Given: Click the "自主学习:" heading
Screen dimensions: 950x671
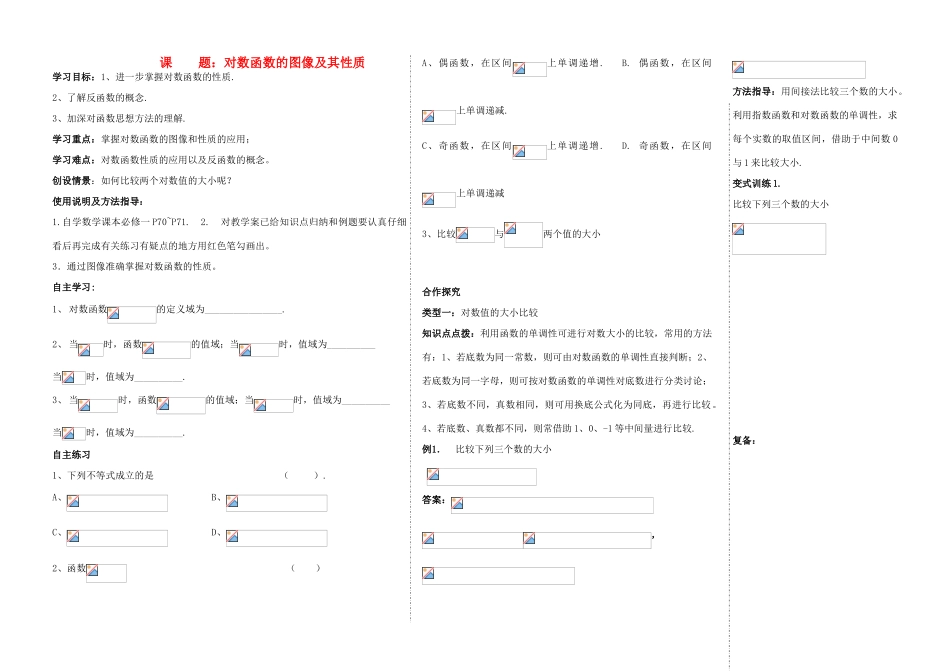Looking at the screenshot, I should [73, 287].
